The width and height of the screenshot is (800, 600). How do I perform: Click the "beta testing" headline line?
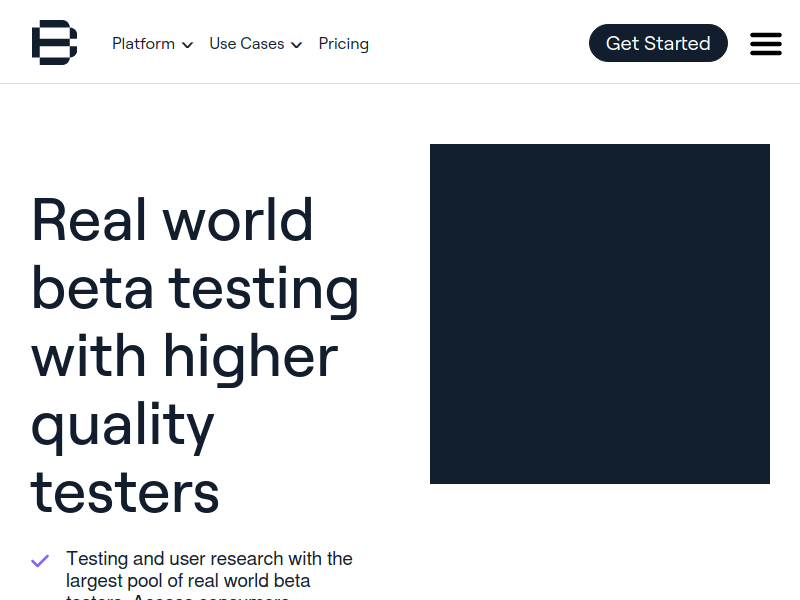coord(195,290)
